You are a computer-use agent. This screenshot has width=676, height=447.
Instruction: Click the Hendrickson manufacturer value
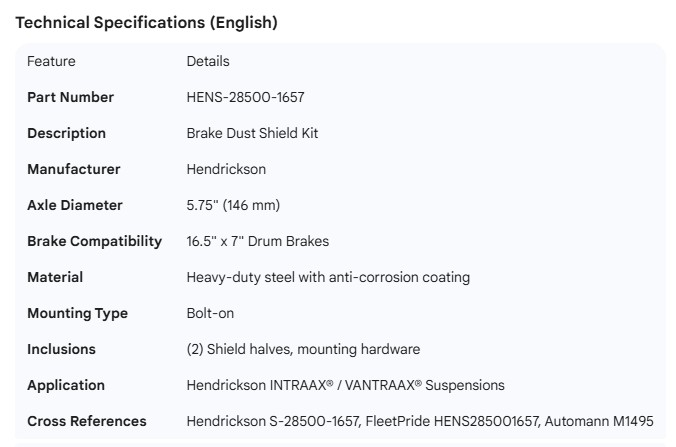[x=226, y=169]
